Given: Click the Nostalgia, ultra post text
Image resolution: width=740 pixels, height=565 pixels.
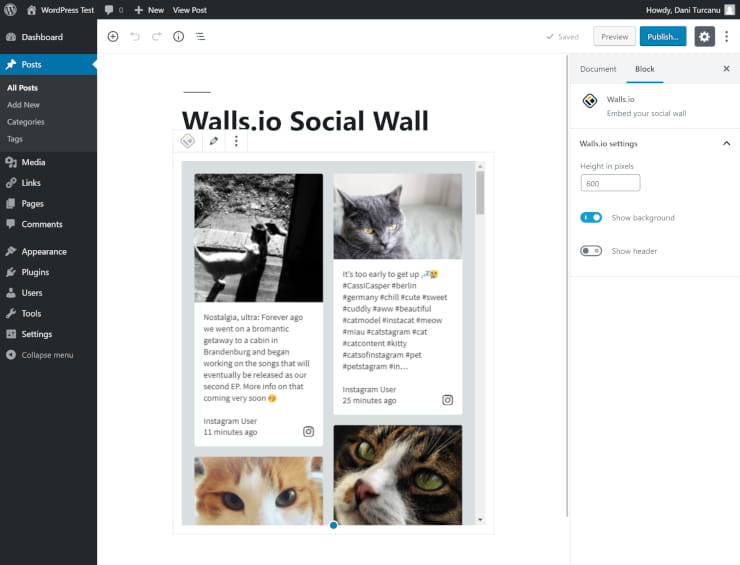Looking at the screenshot, I should [x=256, y=357].
